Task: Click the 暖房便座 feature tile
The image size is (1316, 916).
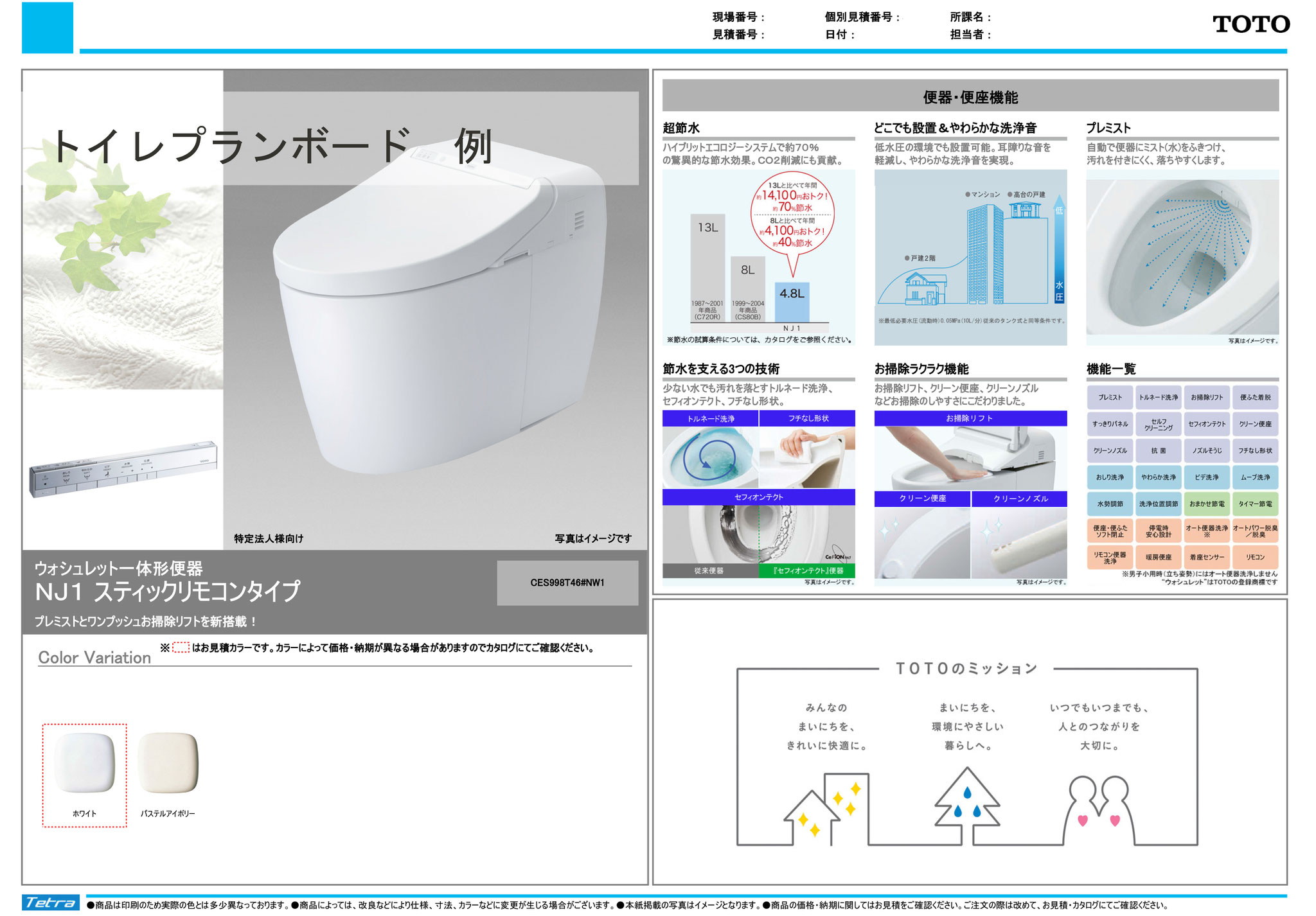Action: (x=1159, y=558)
